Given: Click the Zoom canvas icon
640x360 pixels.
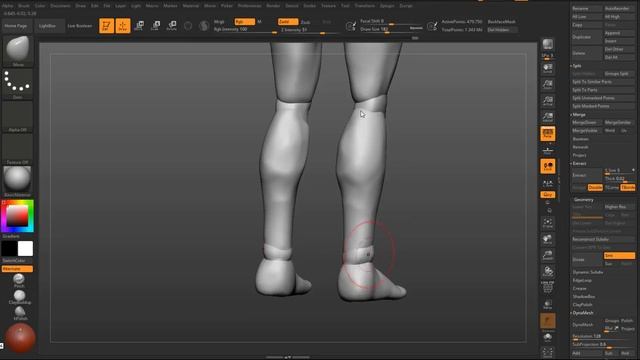Looking at the screenshot, I should 548,84.
